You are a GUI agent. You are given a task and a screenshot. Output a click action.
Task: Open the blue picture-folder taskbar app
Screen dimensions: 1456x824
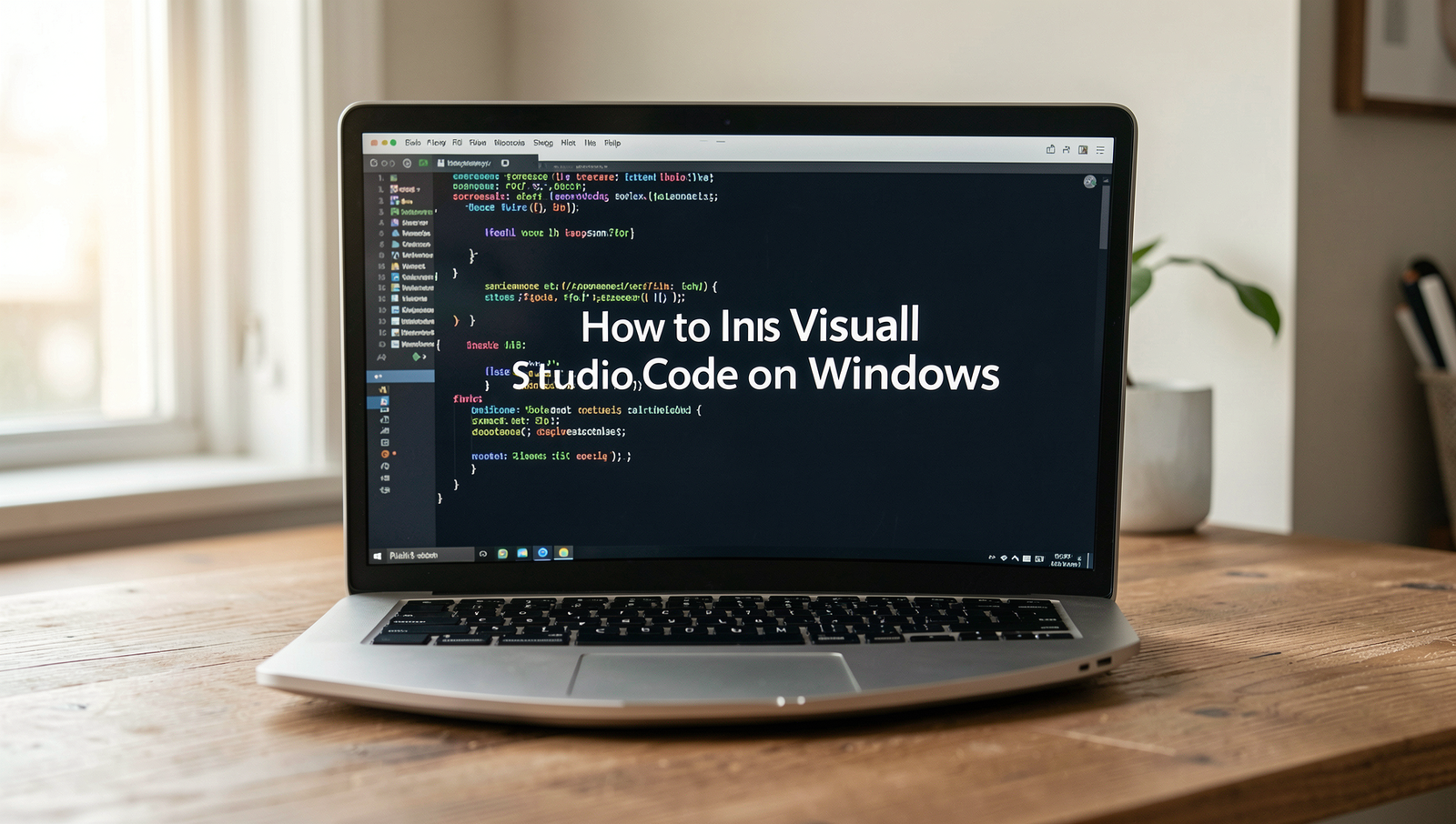pos(522,553)
